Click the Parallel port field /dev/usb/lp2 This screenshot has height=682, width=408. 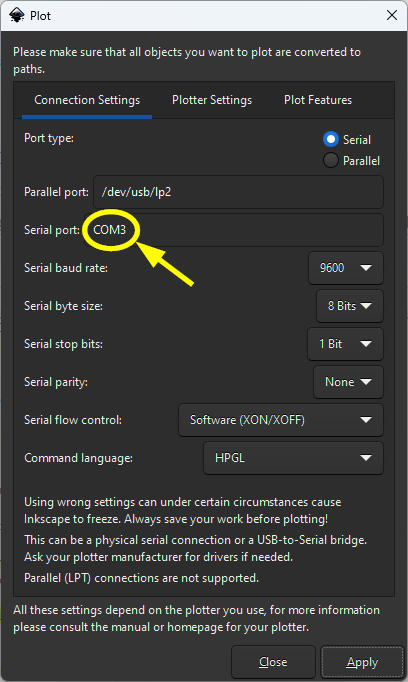[x=238, y=192]
